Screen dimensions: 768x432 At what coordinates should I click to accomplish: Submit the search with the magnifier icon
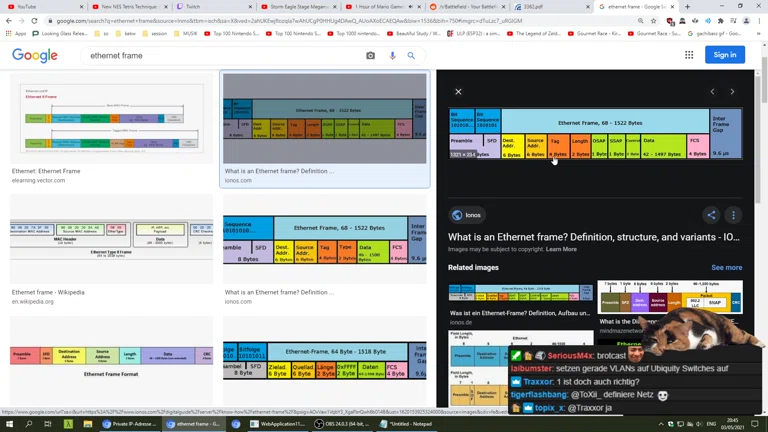pyautogui.click(x=411, y=56)
